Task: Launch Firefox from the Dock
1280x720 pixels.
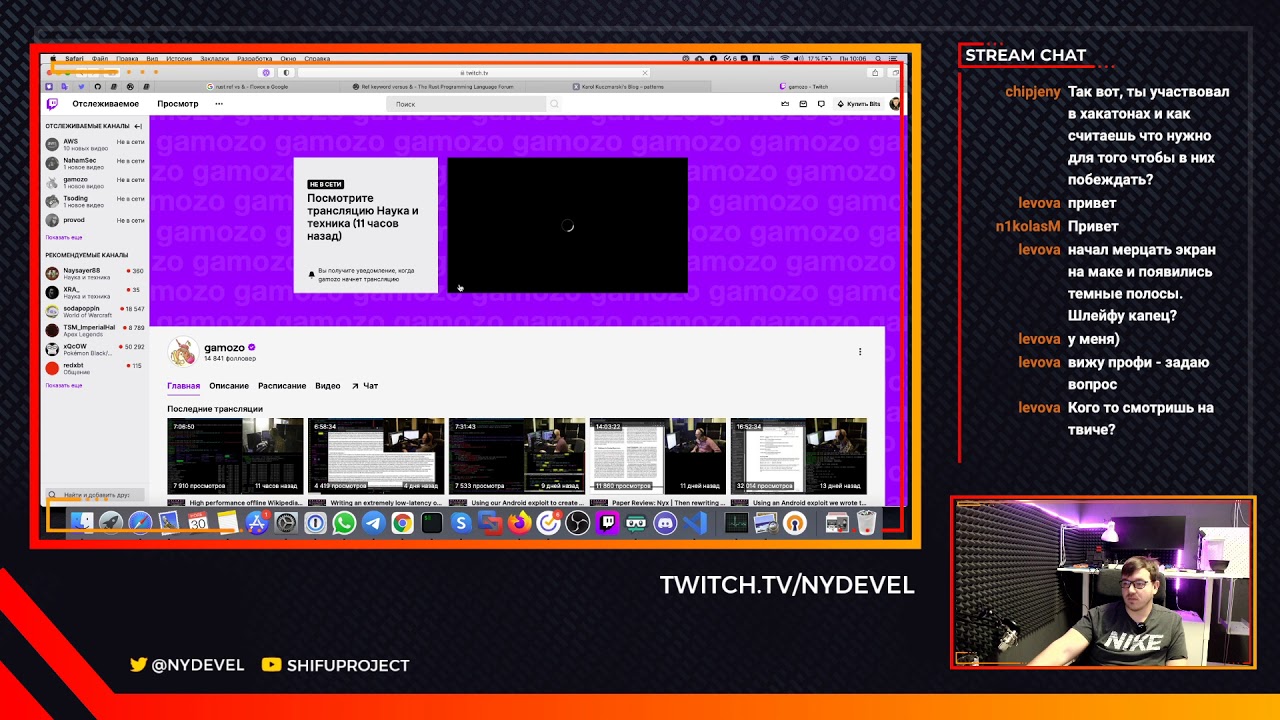Action: [519, 522]
